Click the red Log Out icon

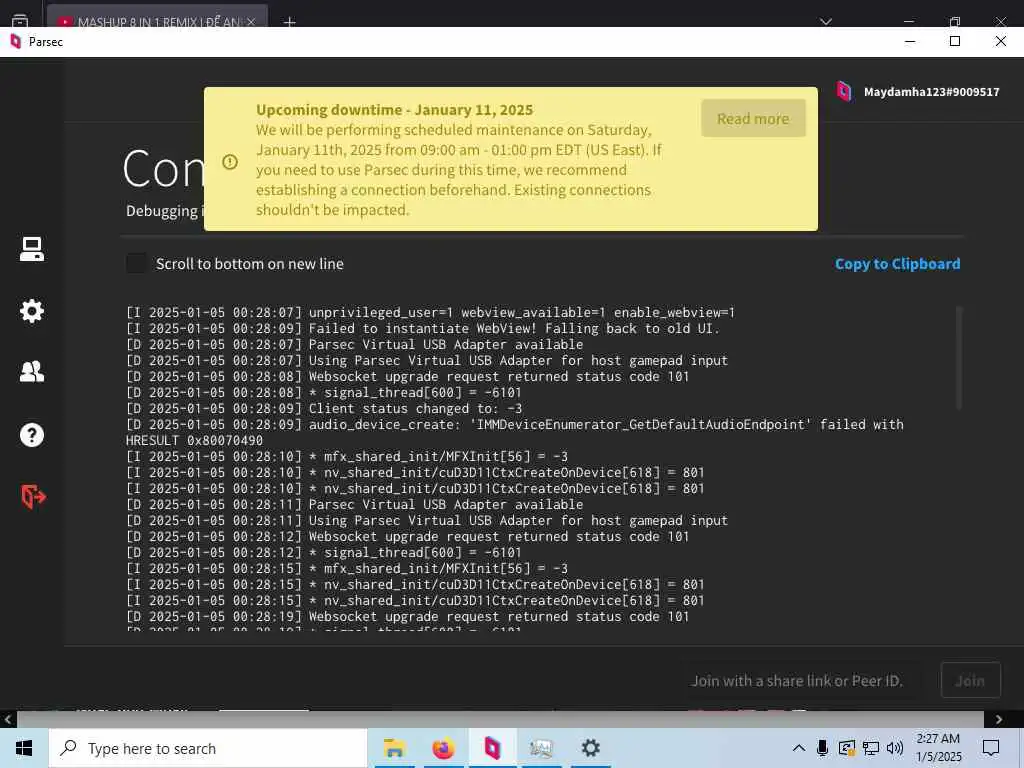33,496
